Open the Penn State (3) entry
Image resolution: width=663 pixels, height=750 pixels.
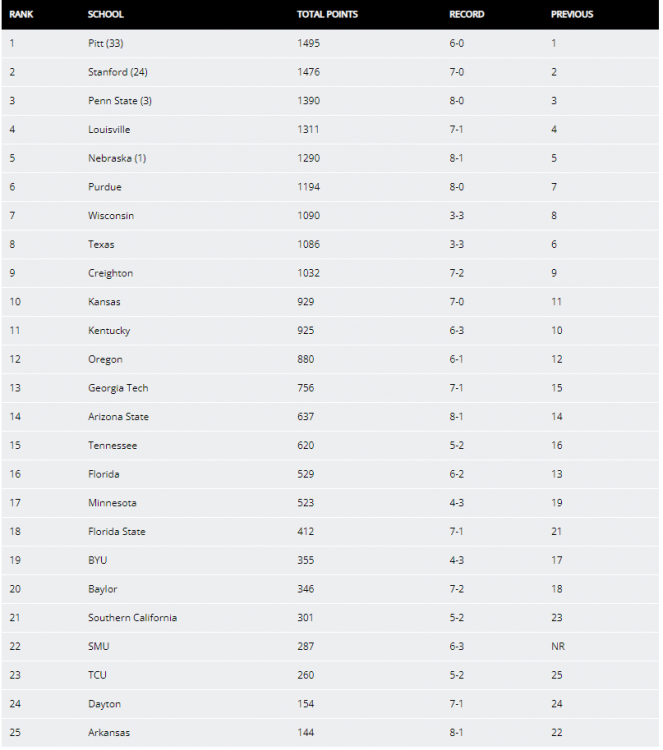pos(120,101)
